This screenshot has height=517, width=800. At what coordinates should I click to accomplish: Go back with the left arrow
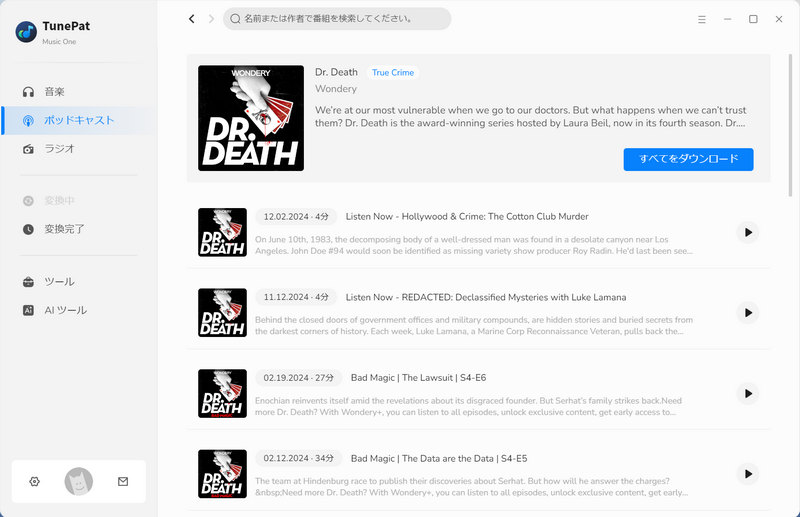pos(192,19)
